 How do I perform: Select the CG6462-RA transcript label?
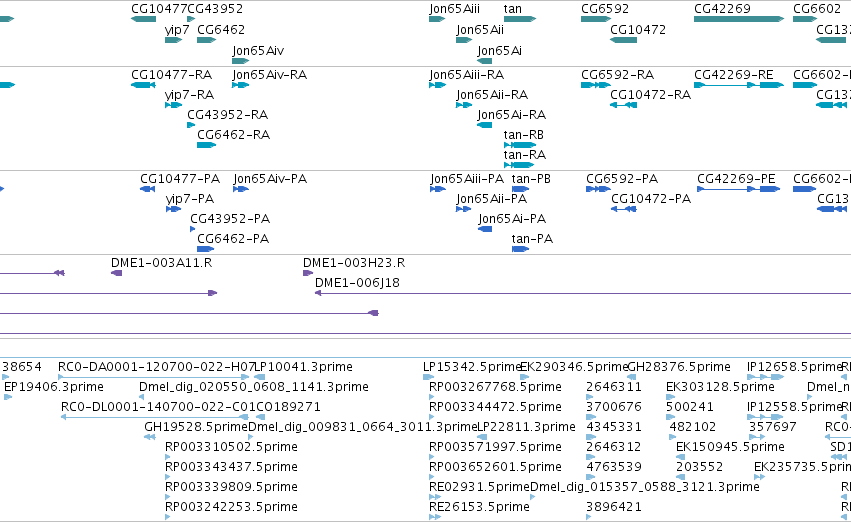point(233,135)
